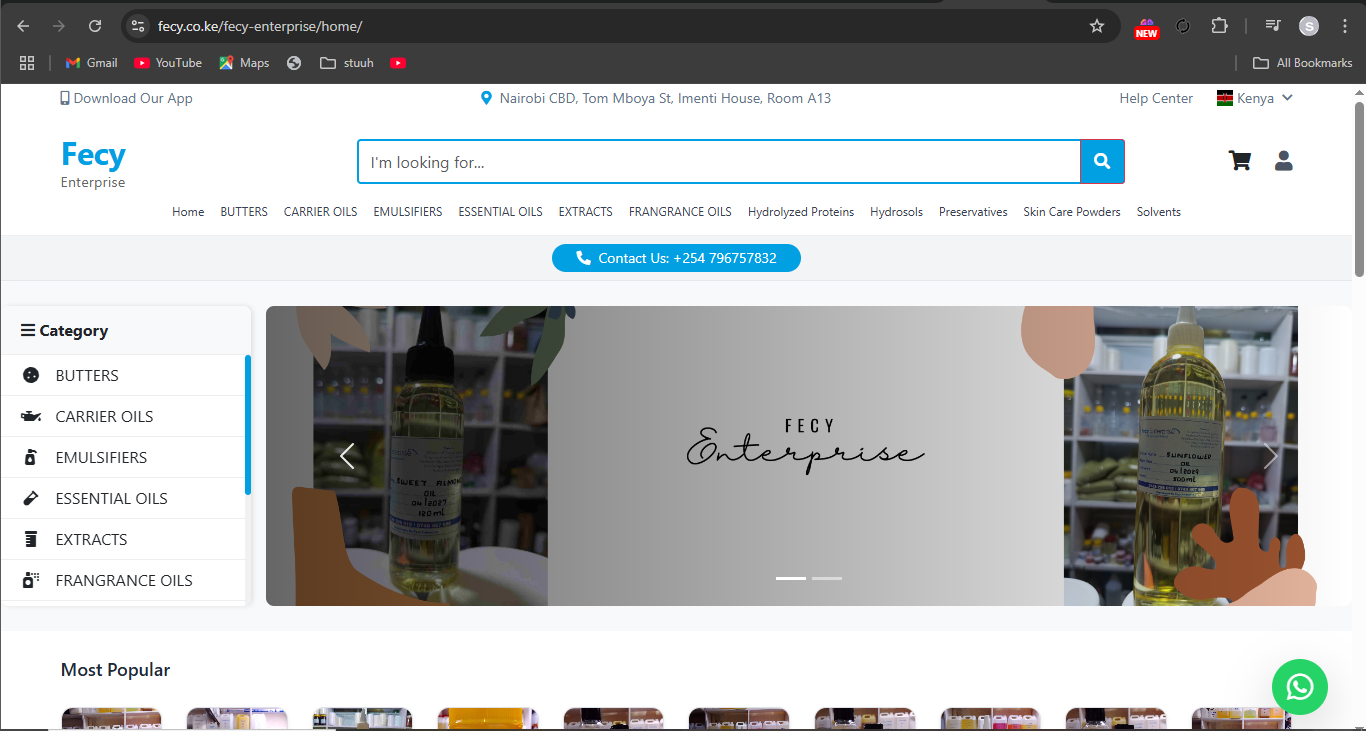Image resolution: width=1366 pixels, height=731 pixels.
Task: Switch to second carousel slide indicator
Action: 826,578
